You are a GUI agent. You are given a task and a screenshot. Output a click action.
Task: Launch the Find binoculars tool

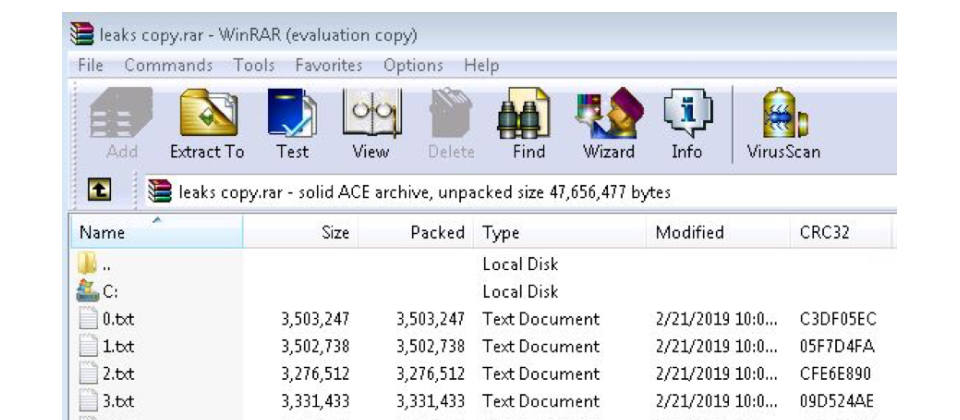(529, 124)
